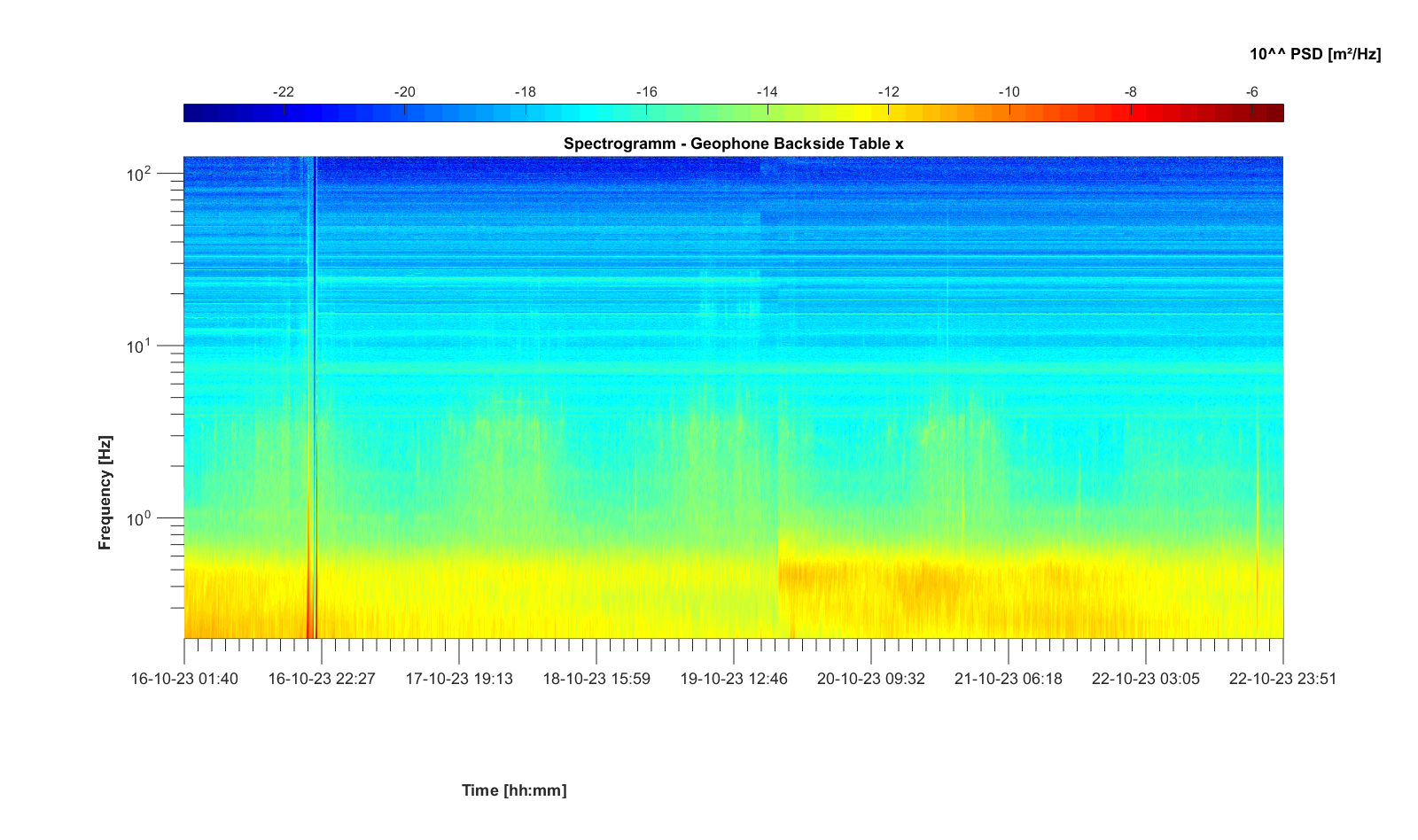Image resolution: width=1418 pixels, height=840 pixels.
Task: Click the colorbar tick label -18
Action: click(526, 92)
